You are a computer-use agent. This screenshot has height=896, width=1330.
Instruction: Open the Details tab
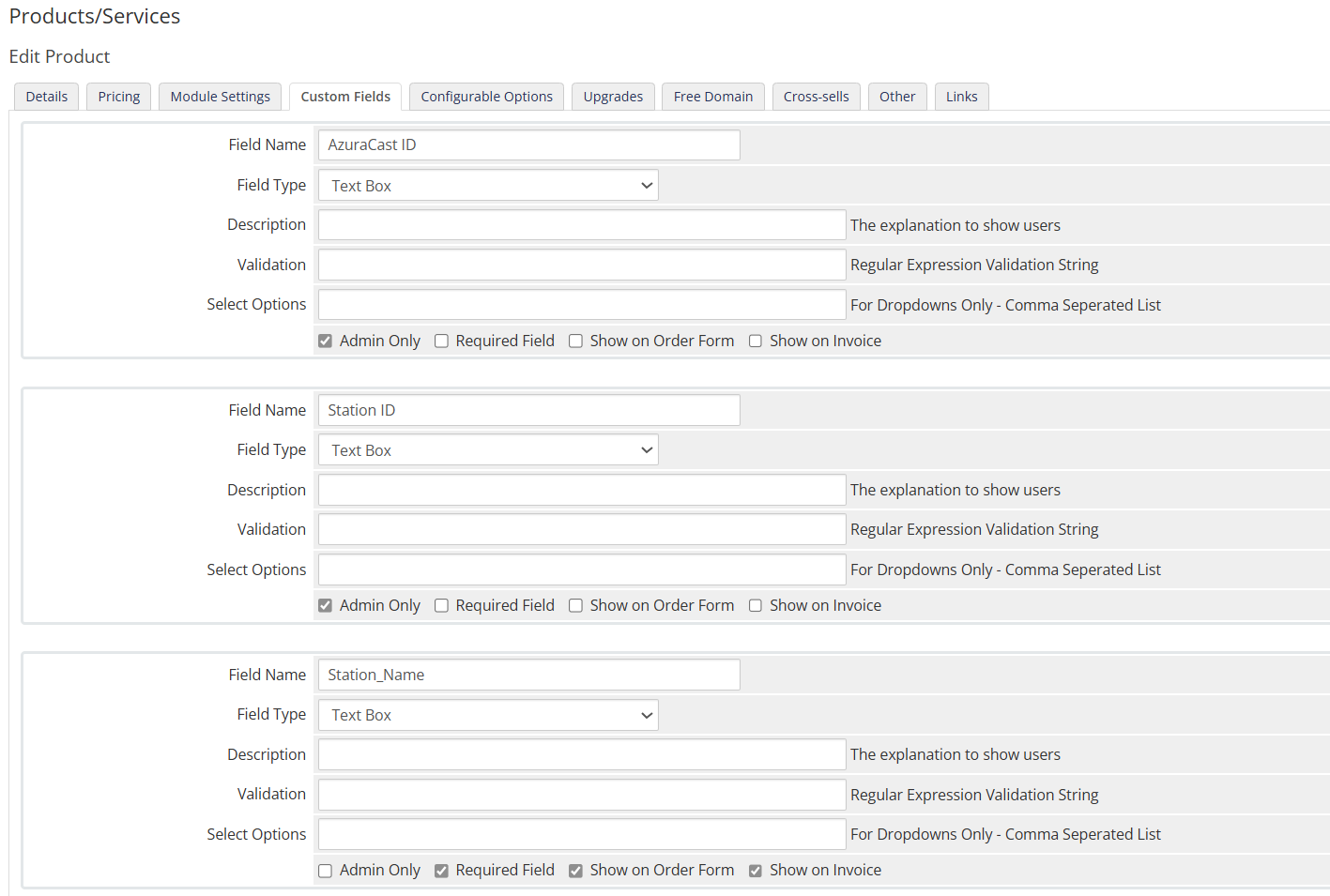click(x=47, y=97)
